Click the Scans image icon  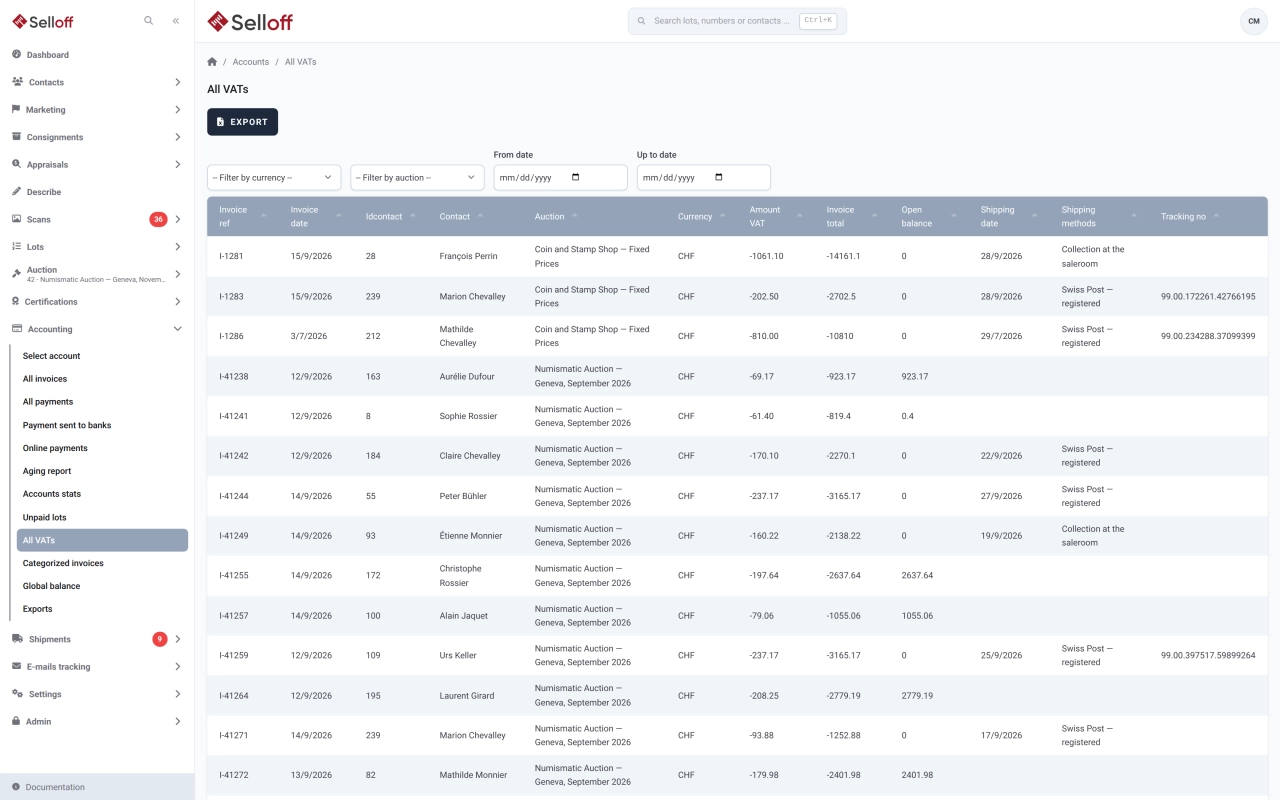[16, 219]
